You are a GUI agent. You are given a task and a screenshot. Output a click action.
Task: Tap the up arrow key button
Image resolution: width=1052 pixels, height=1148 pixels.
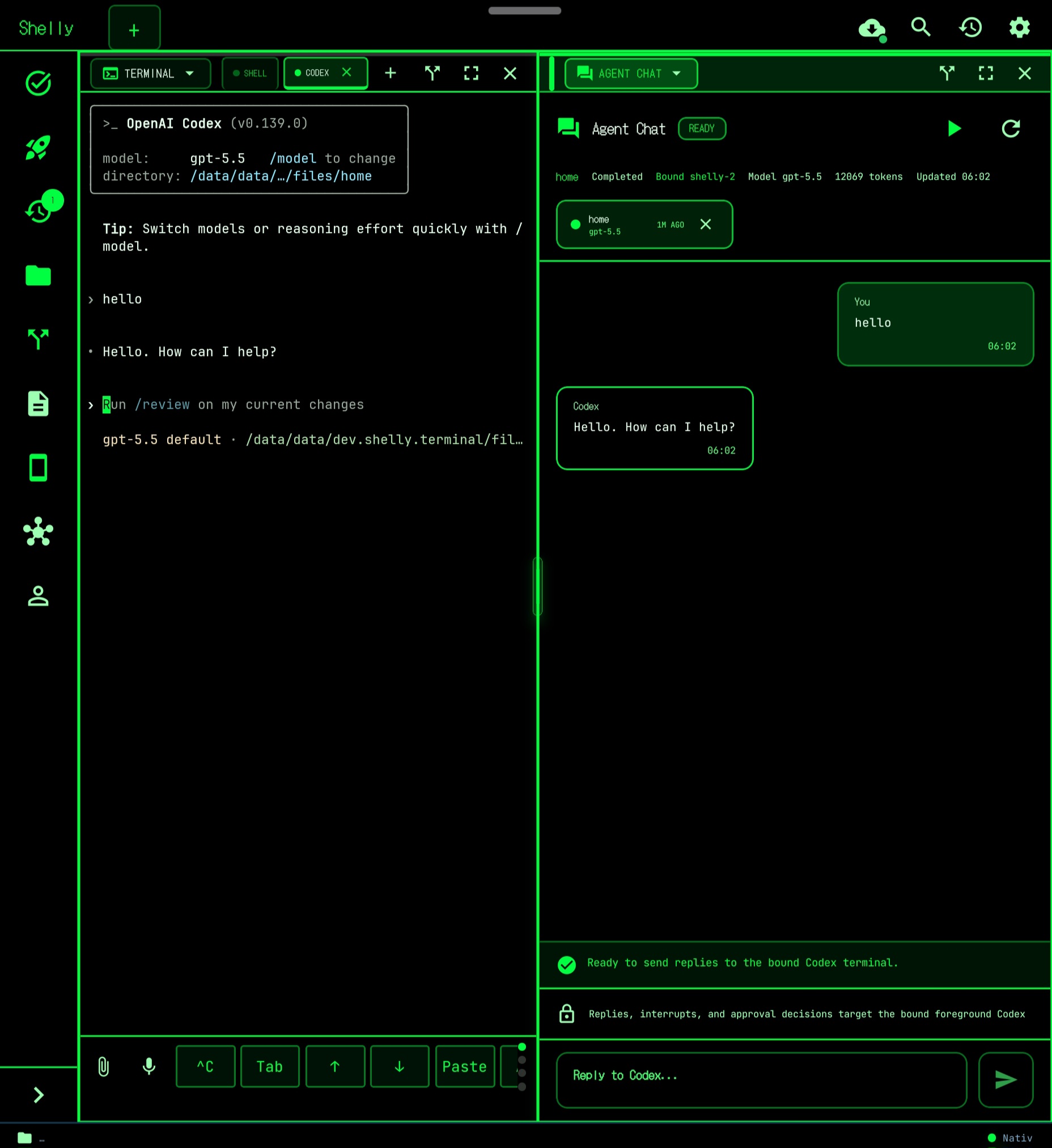click(x=336, y=1066)
